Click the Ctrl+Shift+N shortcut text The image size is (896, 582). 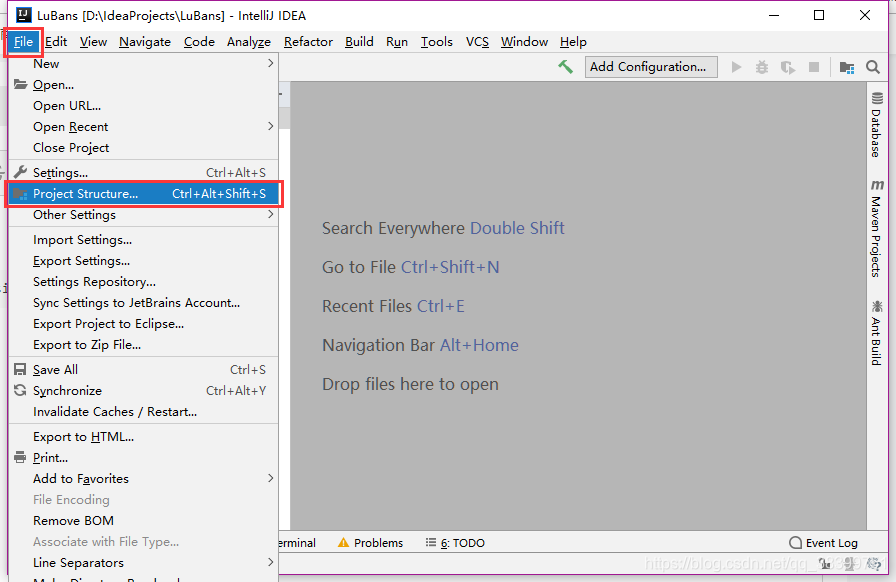click(450, 267)
